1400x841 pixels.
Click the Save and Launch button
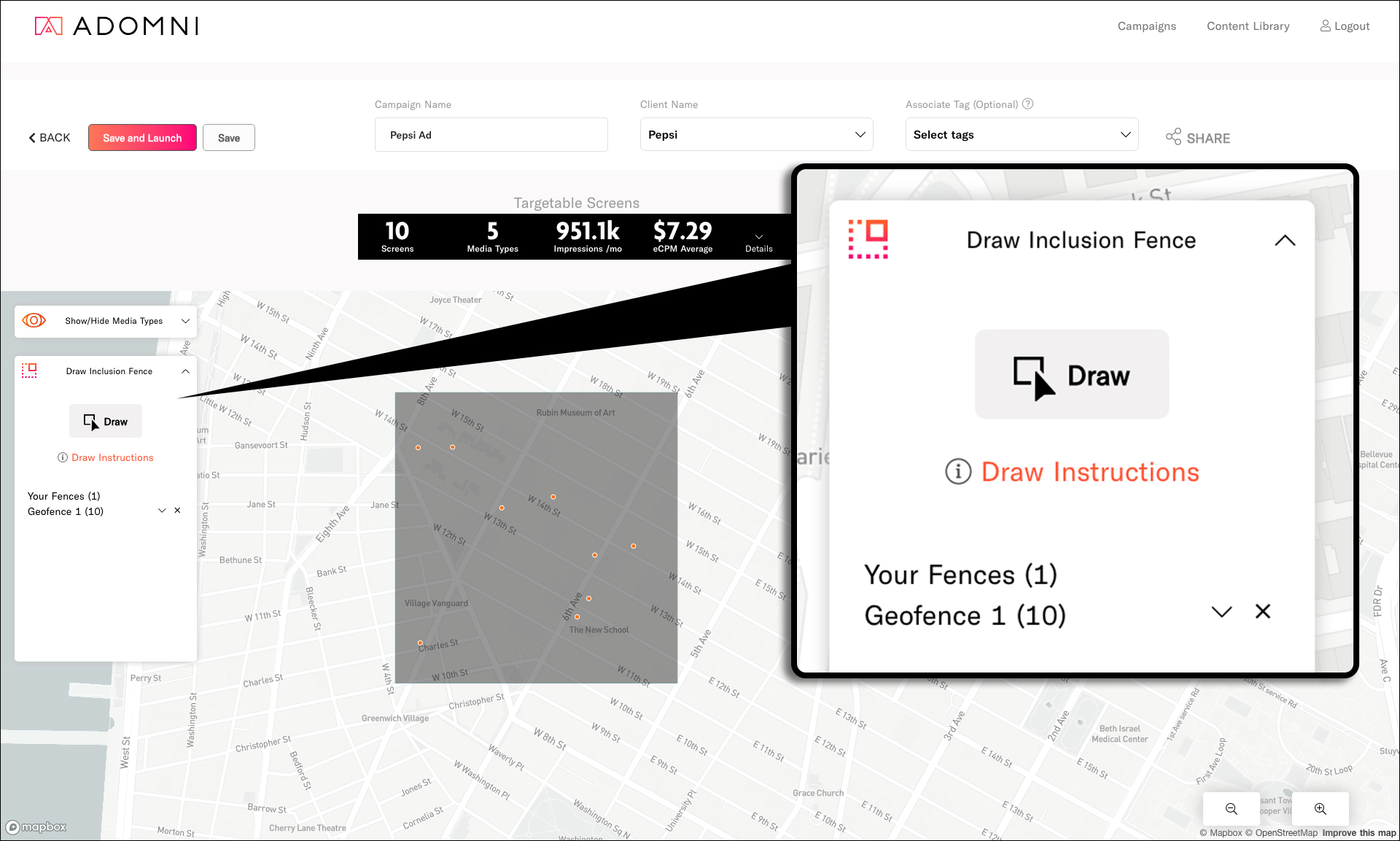point(142,138)
